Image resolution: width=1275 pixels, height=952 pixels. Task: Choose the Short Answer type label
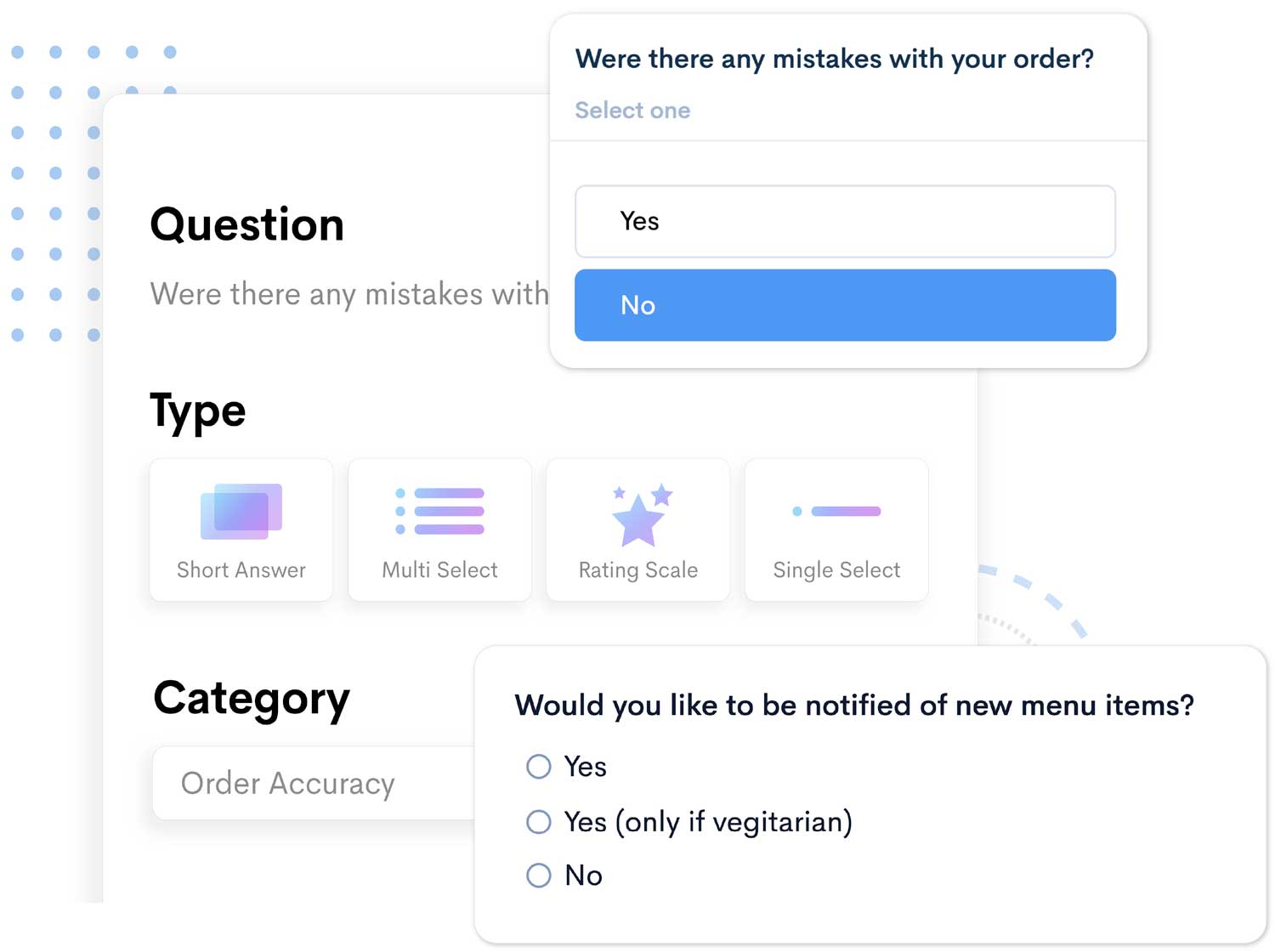(x=241, y=570)
